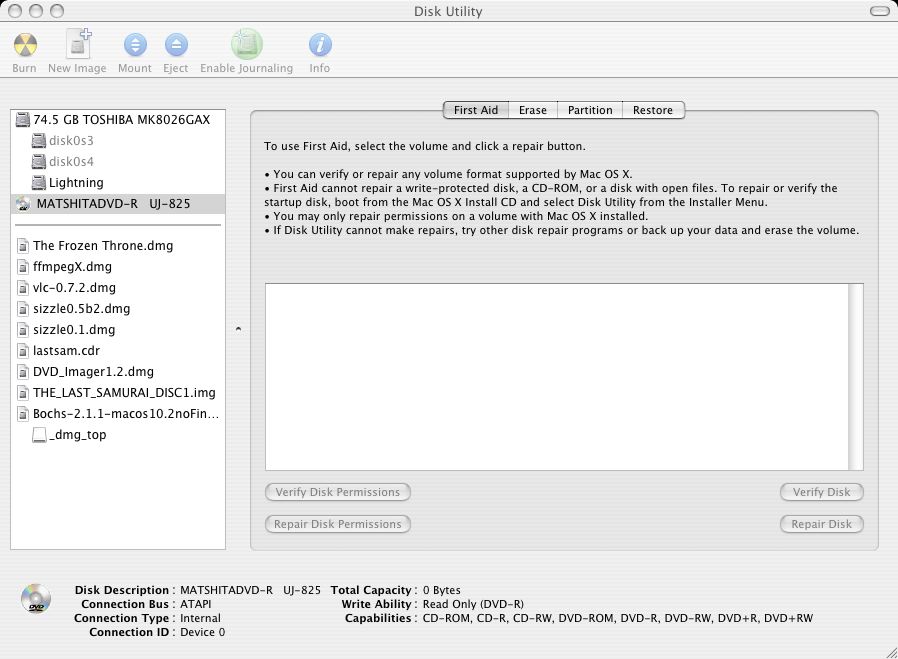The image size is (898, 659).
Task: Click the Repair Disk button
Action: [821, 524]
